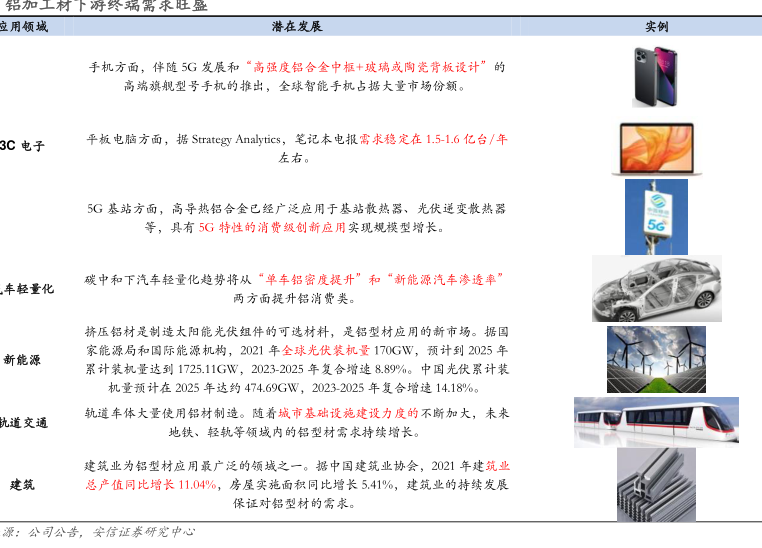Click the 5G base station photo
Screen dimensions: 762x548
point(656,216)
